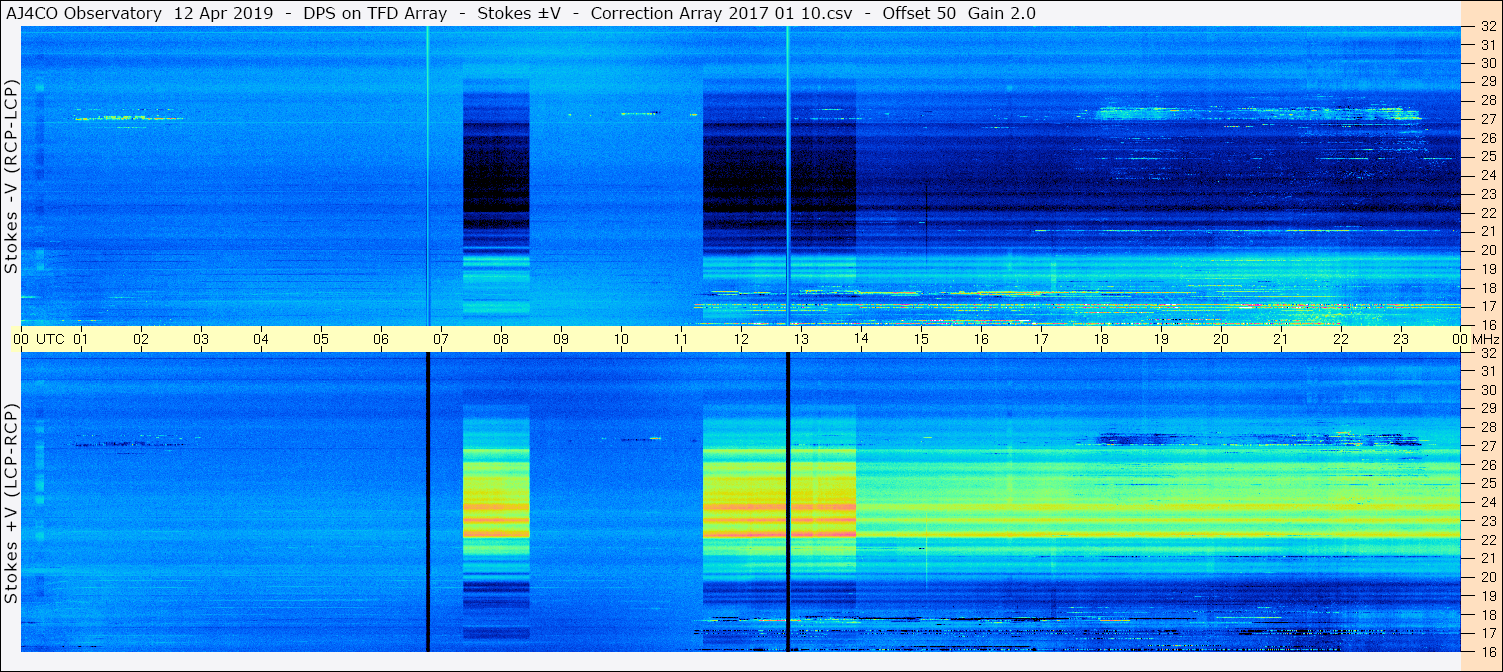Click the 24 MHz label in upper frequency scale
Viewport: 1503px width, 672px height.
[x=1487, y=175]
